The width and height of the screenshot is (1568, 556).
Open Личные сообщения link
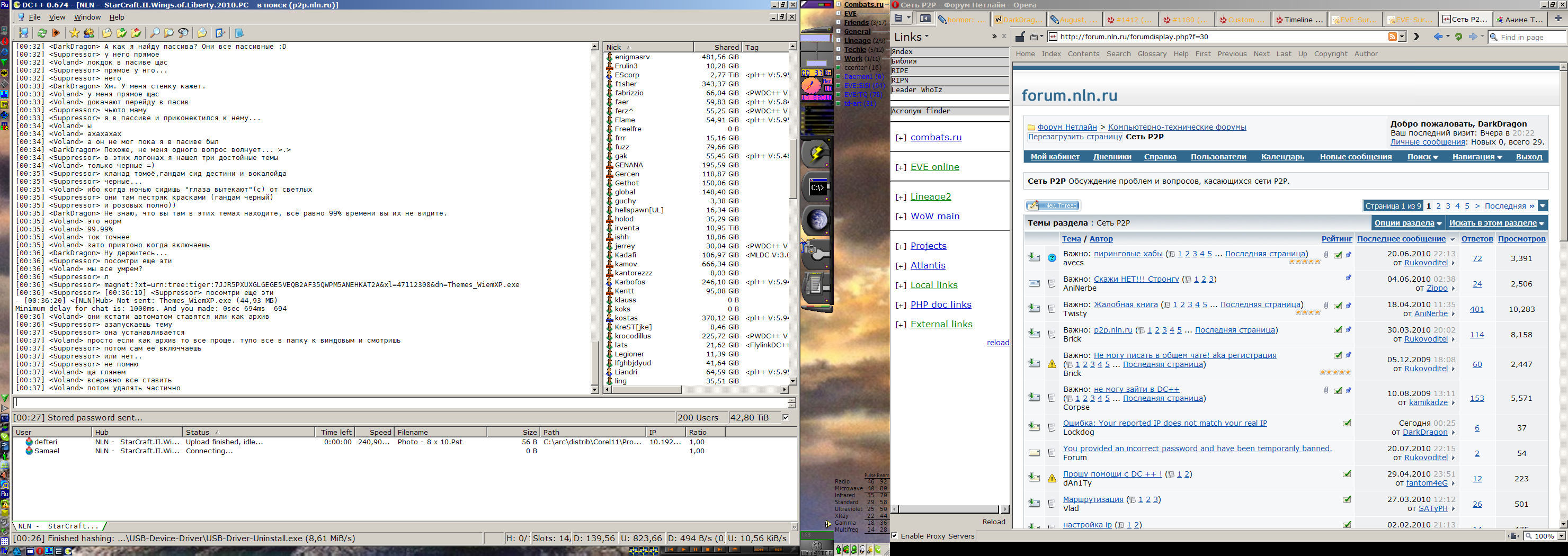(x=1428, y=142)
